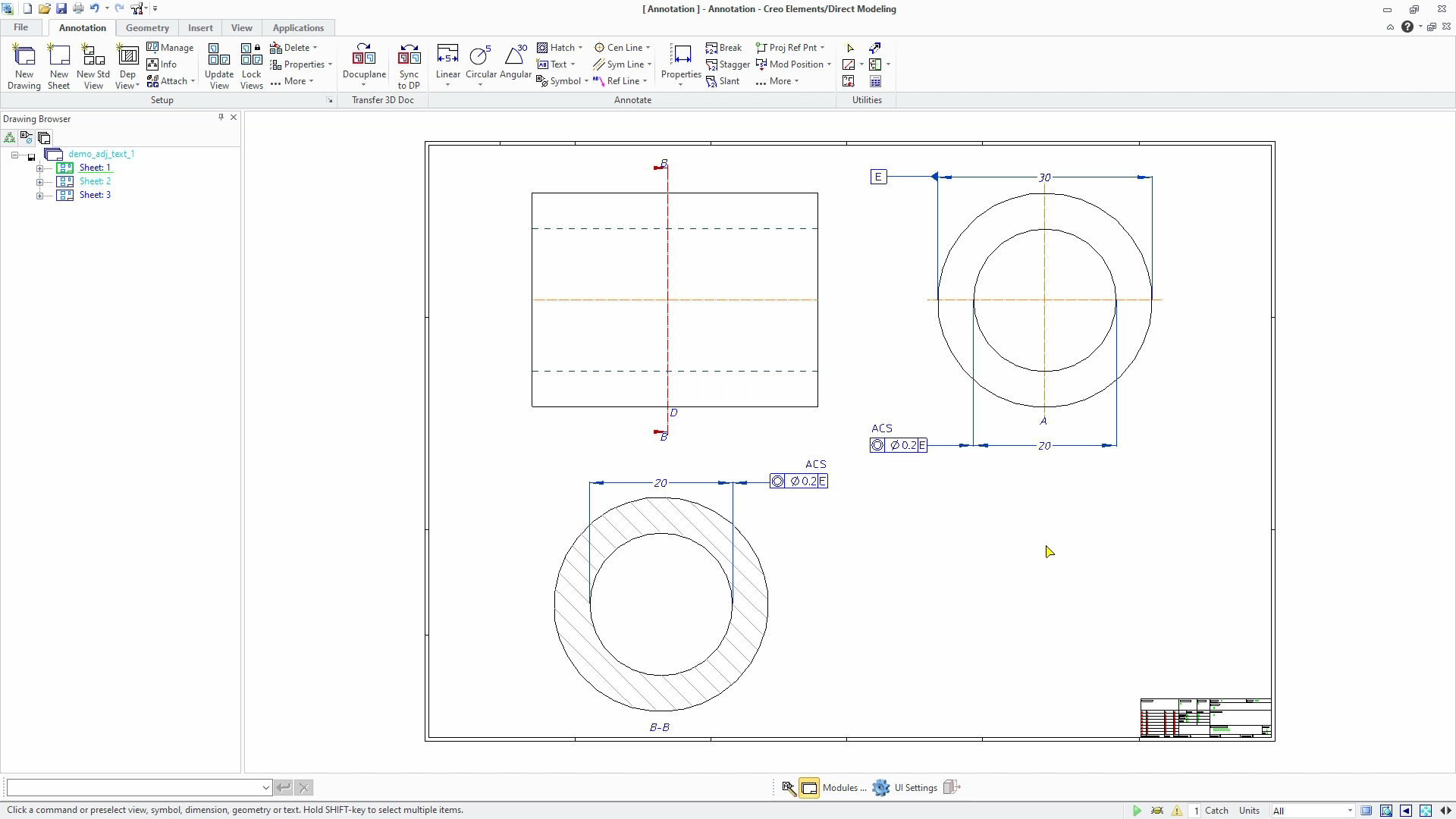1456x819 pixels.
Task: Click the Update View icon
Action: (x=219, y=66)
